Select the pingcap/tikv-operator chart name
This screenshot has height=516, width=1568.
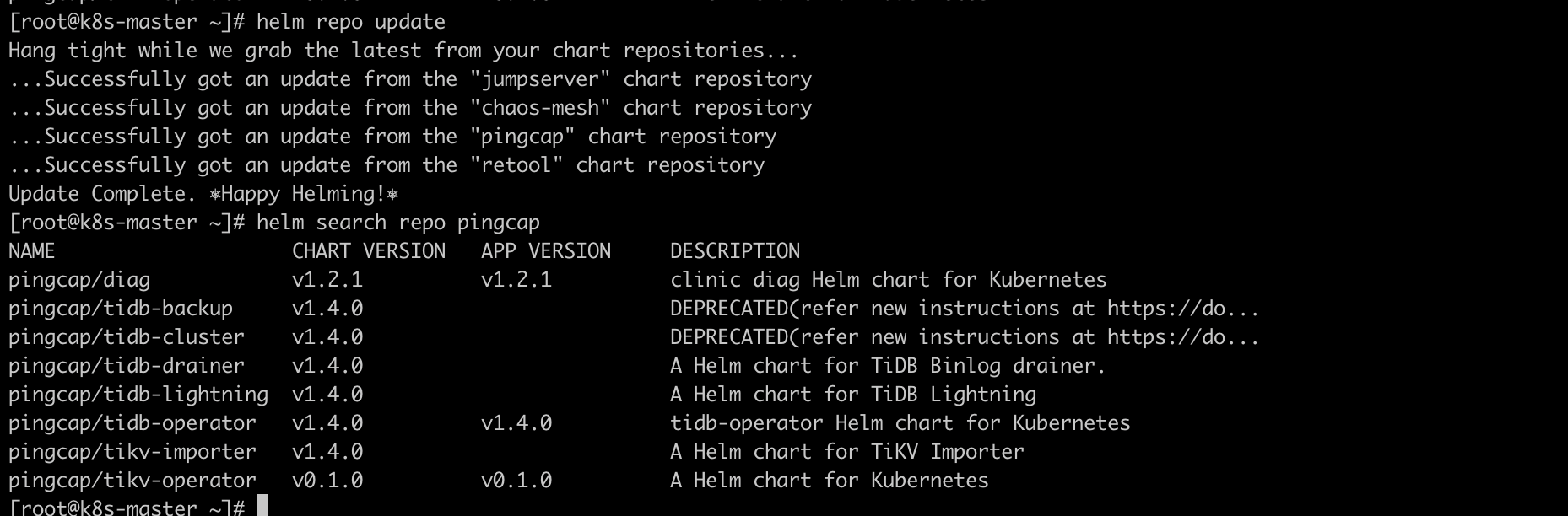point(132,481)
